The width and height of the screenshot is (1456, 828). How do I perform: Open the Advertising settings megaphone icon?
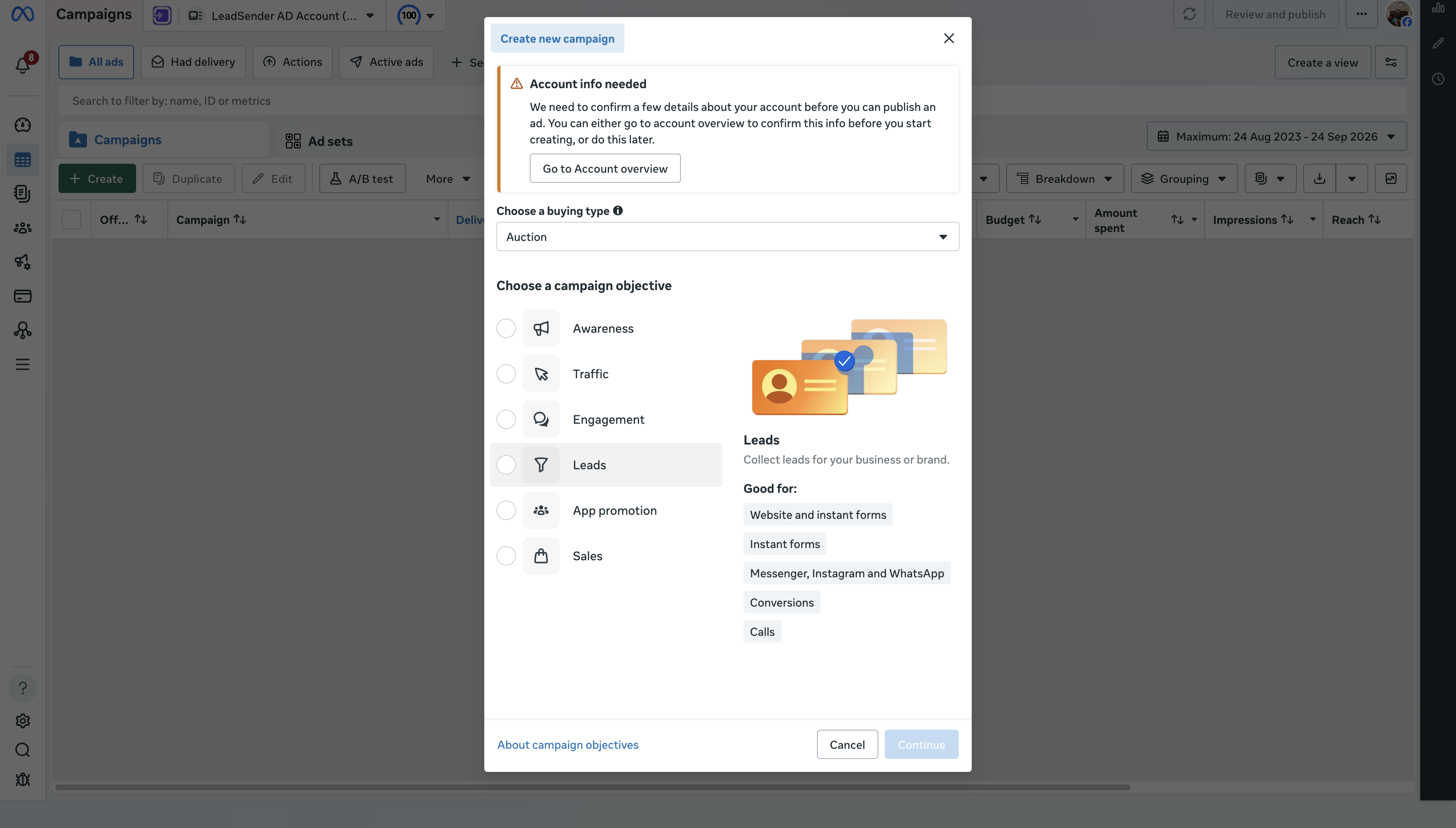(23, 262)
